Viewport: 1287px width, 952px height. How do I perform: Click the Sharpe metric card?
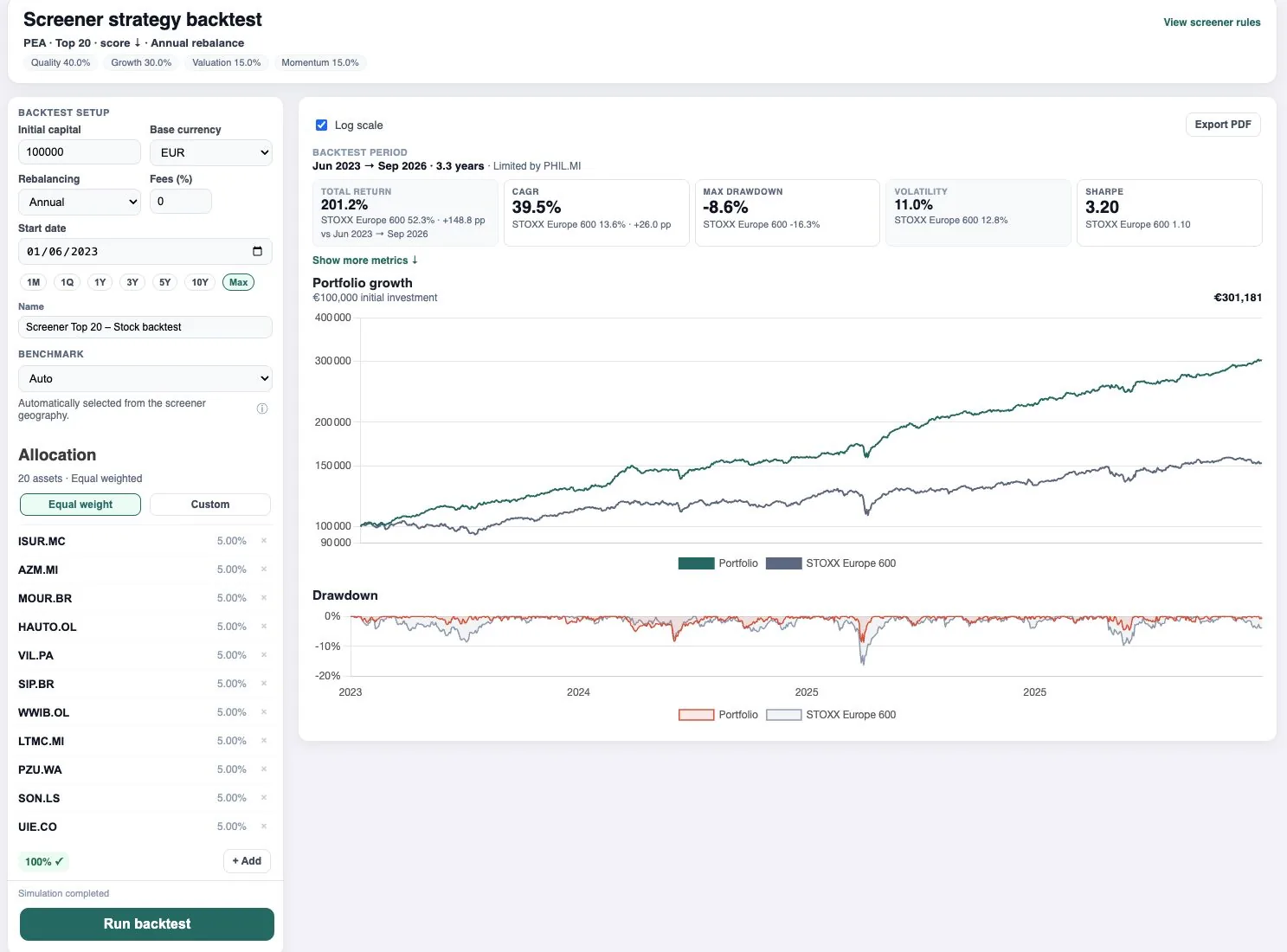click(x=1169, y=213)
